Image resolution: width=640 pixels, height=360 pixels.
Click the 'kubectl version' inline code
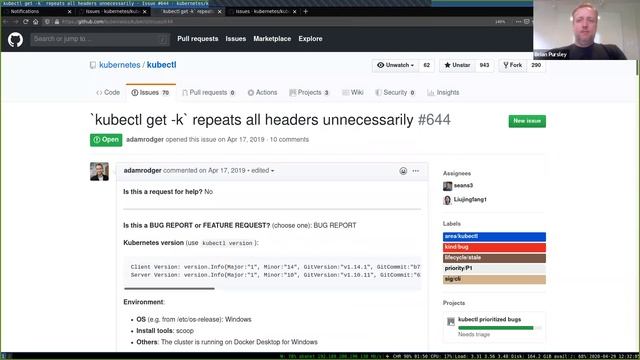[227, 243]
